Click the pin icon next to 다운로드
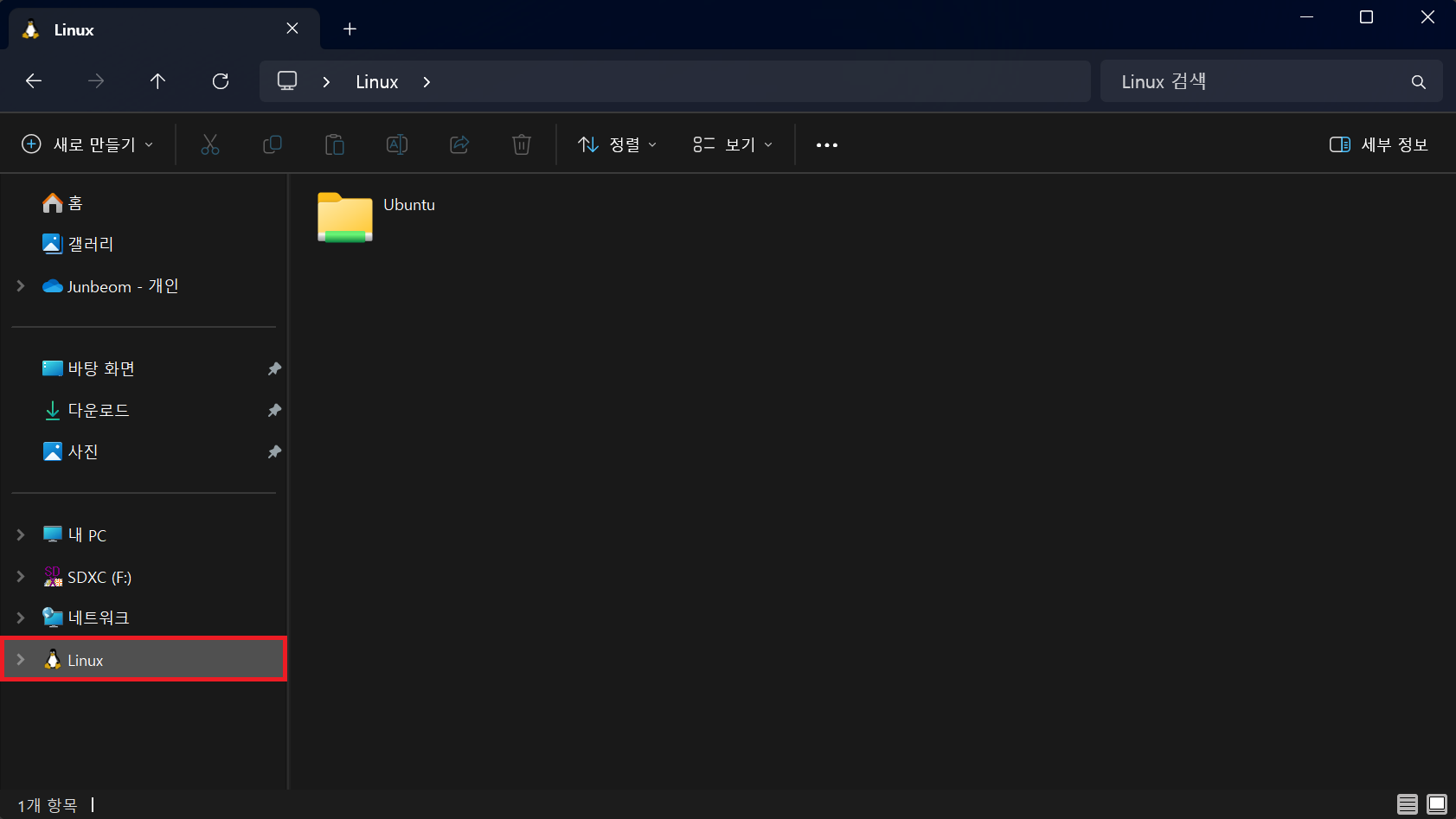 pyautogui.click(x=274, y=411)
